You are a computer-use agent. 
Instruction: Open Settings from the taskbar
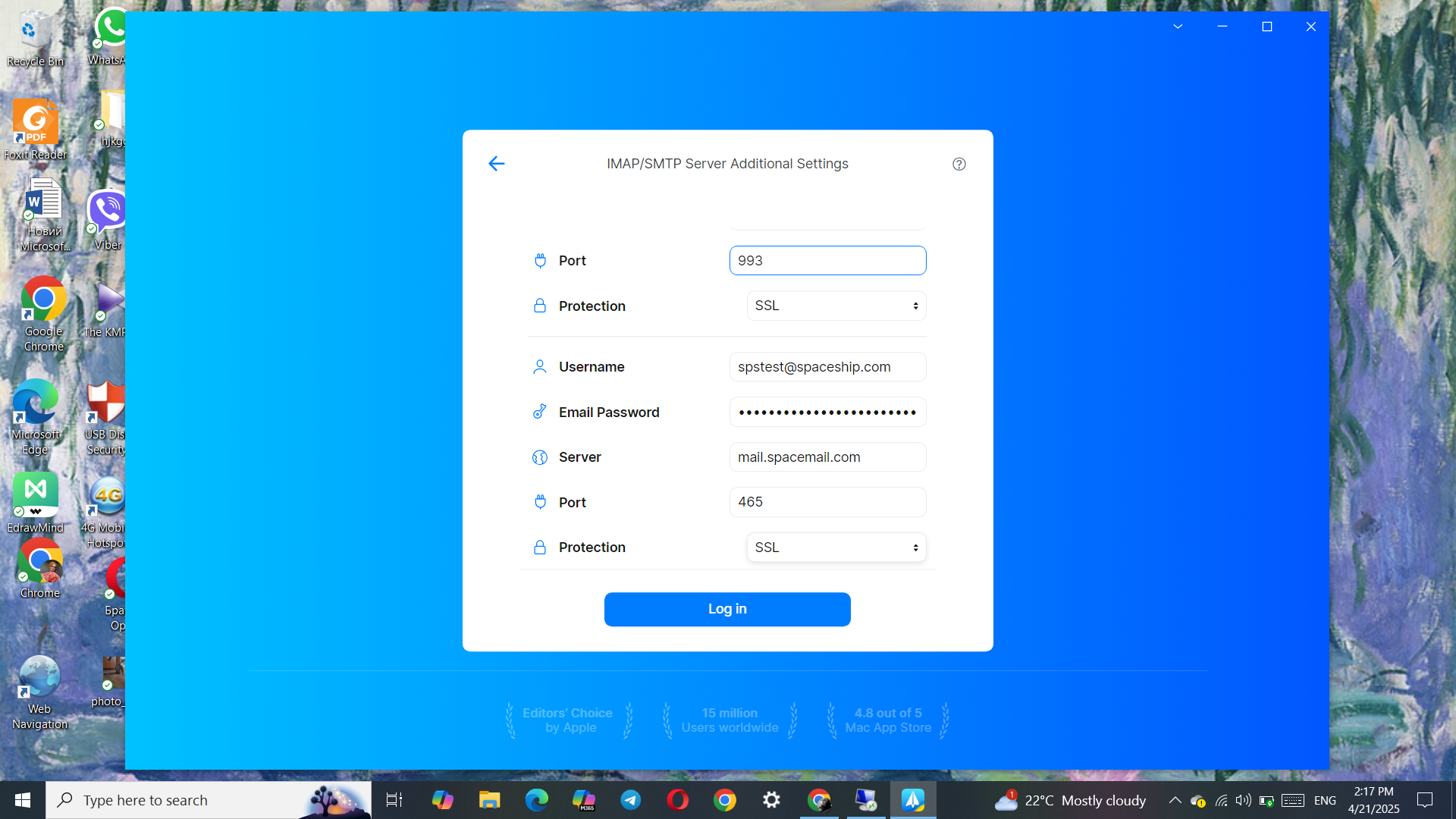(771, 800)
